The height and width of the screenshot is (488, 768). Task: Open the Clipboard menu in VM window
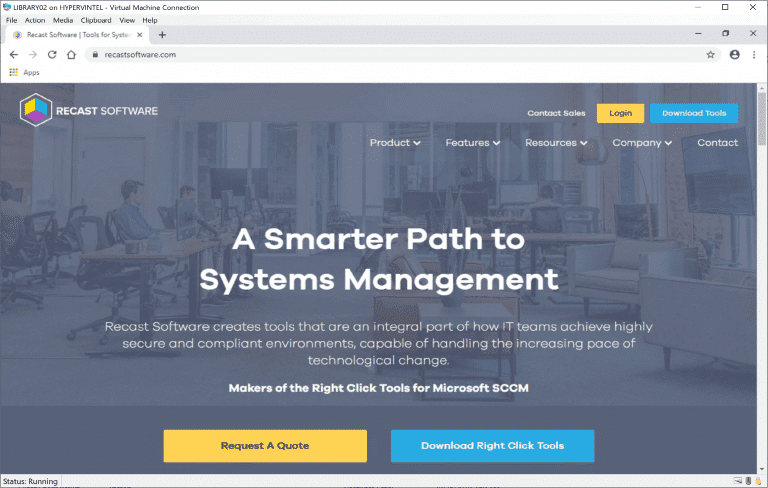click(x=96, y=20)
